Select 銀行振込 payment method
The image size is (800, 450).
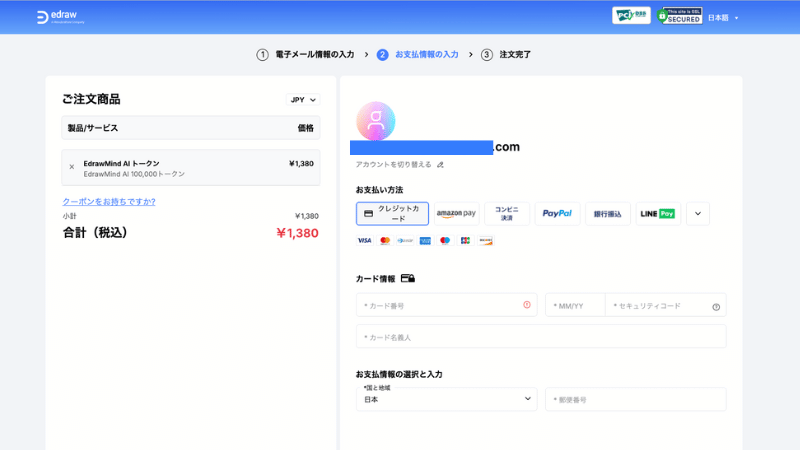(608, 214)
